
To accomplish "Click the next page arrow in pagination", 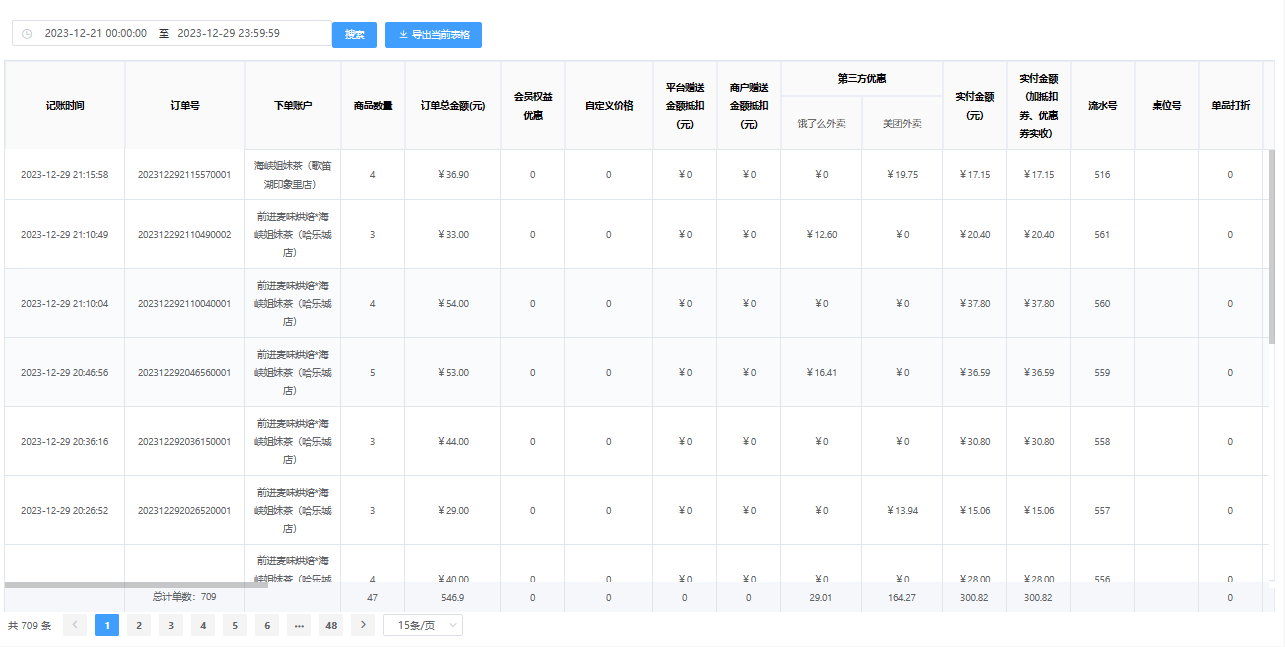I will point(362,624).
